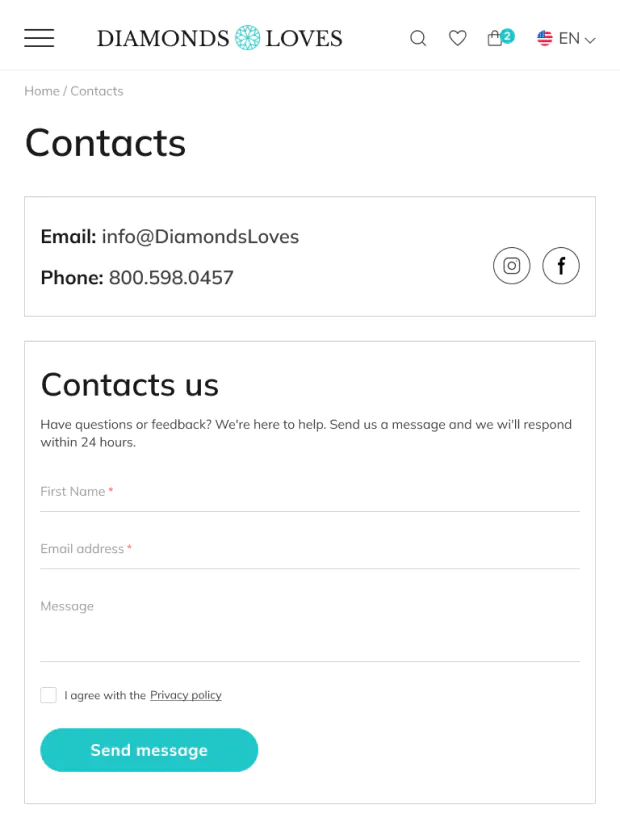Click the US flag icon
This screenshot has height=827, width=620.
(x=545, y=38)
